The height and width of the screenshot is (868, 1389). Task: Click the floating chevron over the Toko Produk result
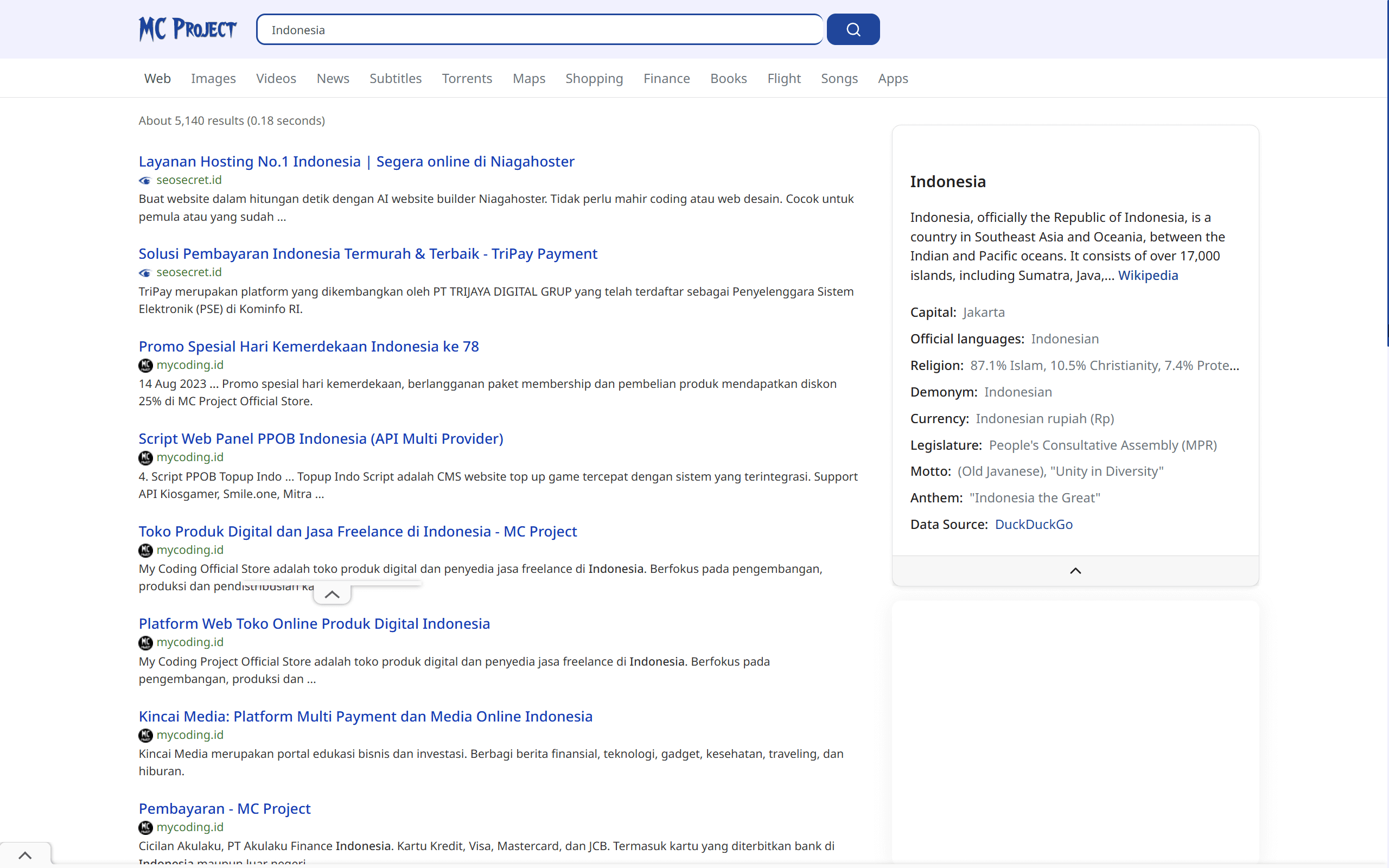click(x=332, y=593)
